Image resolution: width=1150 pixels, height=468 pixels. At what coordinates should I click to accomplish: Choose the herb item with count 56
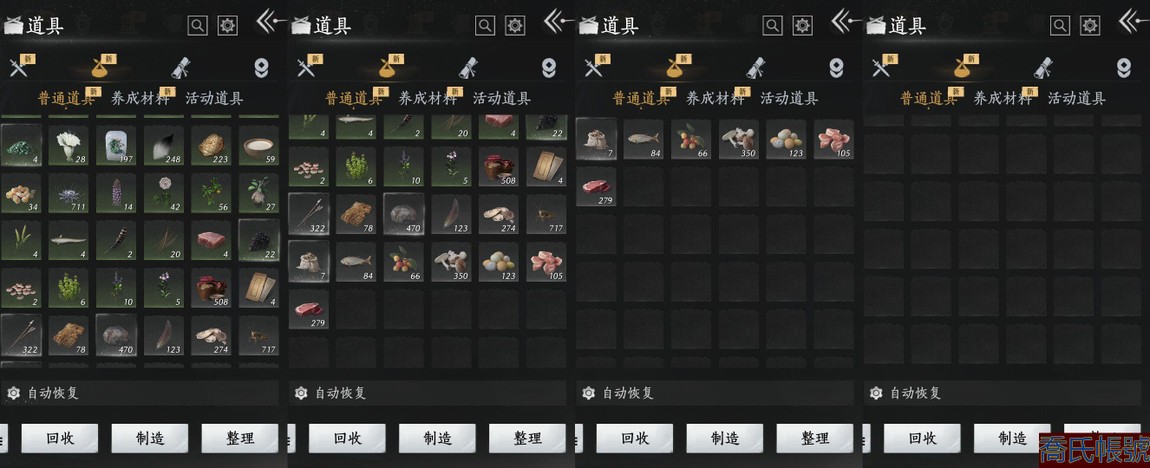(211, 193)
